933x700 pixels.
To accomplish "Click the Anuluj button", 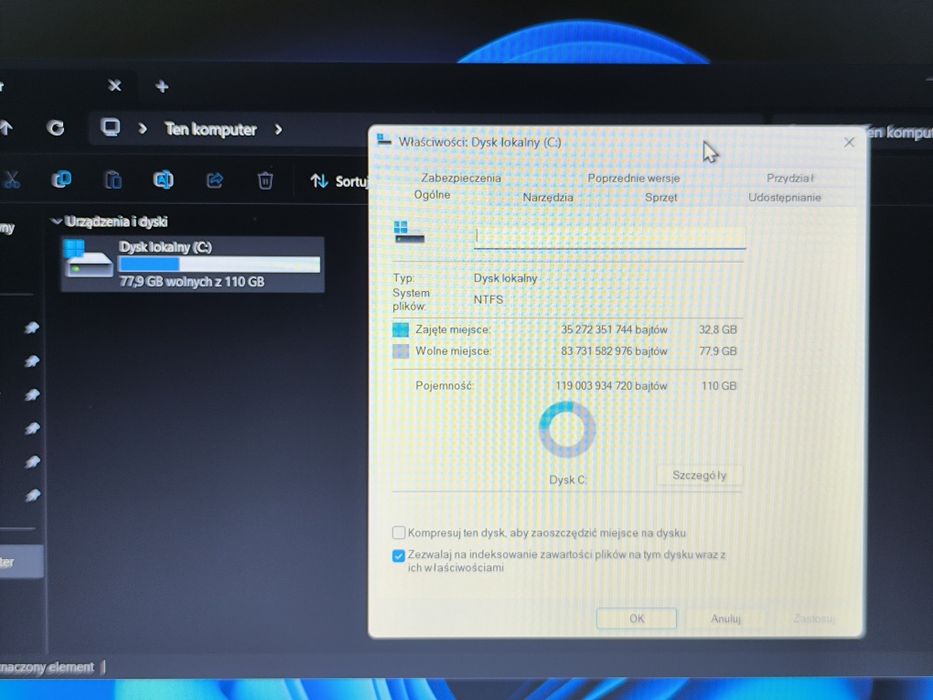I will click(x=726, y=618).
